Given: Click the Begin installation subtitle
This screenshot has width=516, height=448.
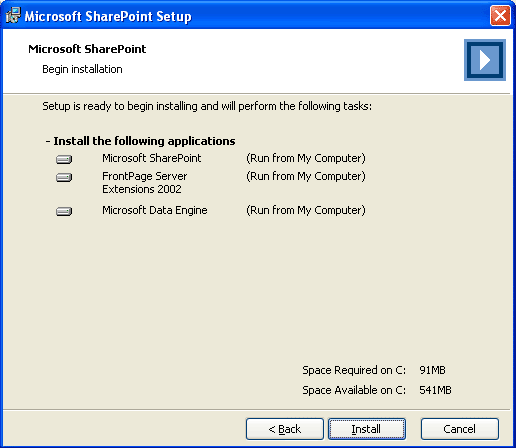Looking at the screenshot, I should (x=82, y=69).
